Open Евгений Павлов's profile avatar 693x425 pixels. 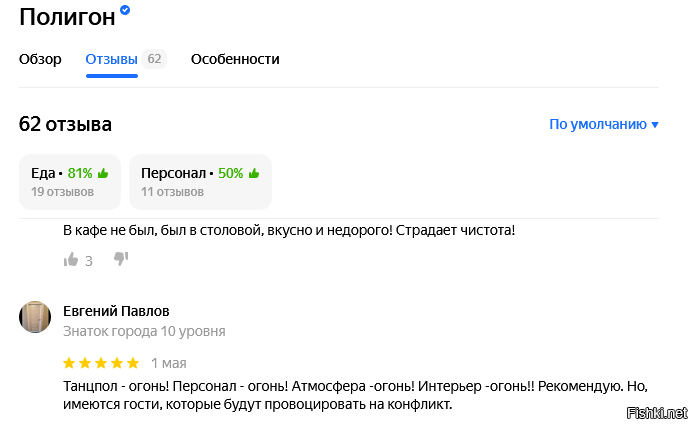[x=35, y=316]
